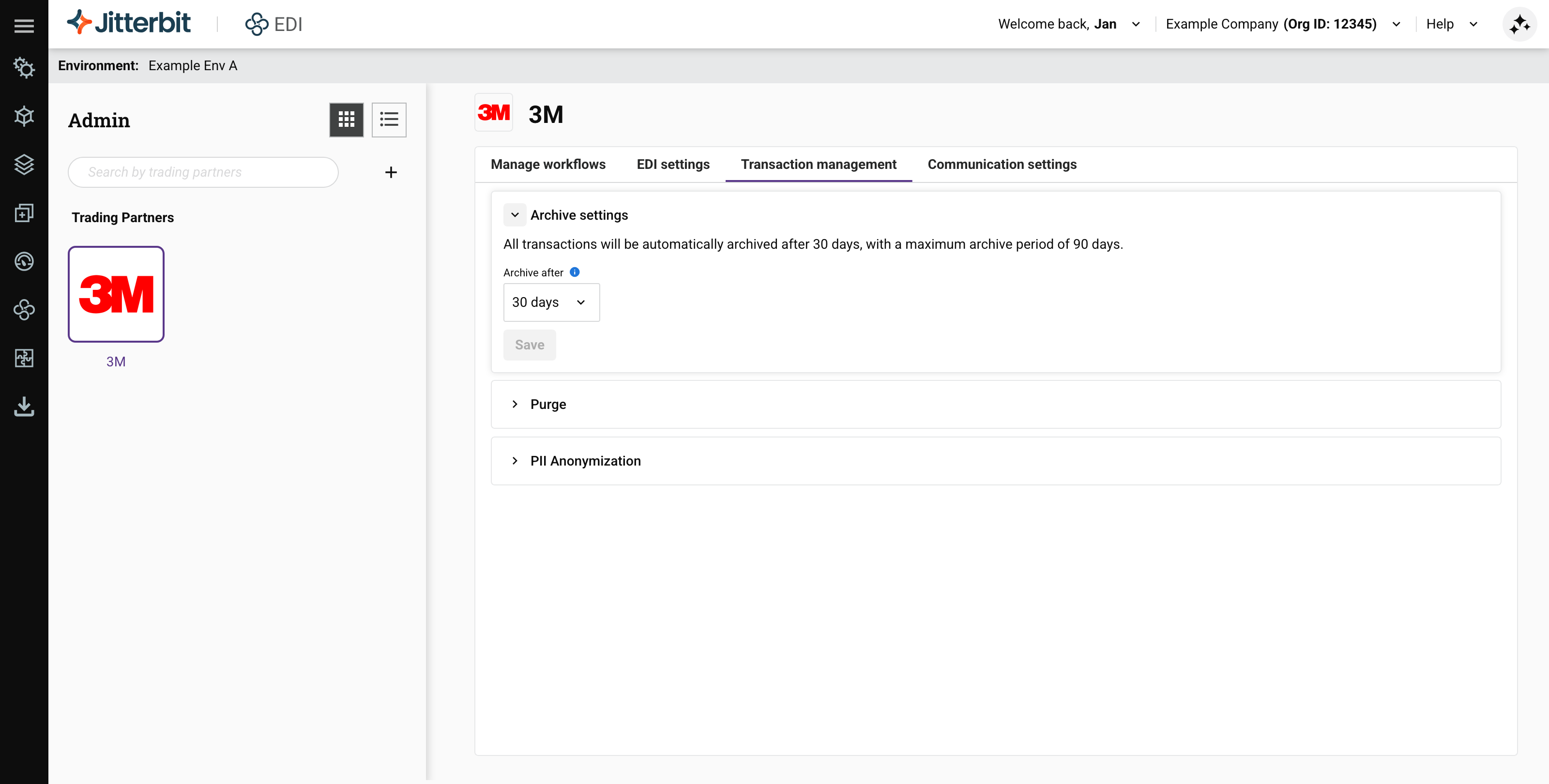1549x784 pixels.
Task: Expand the Purge section
Action: 515,404
